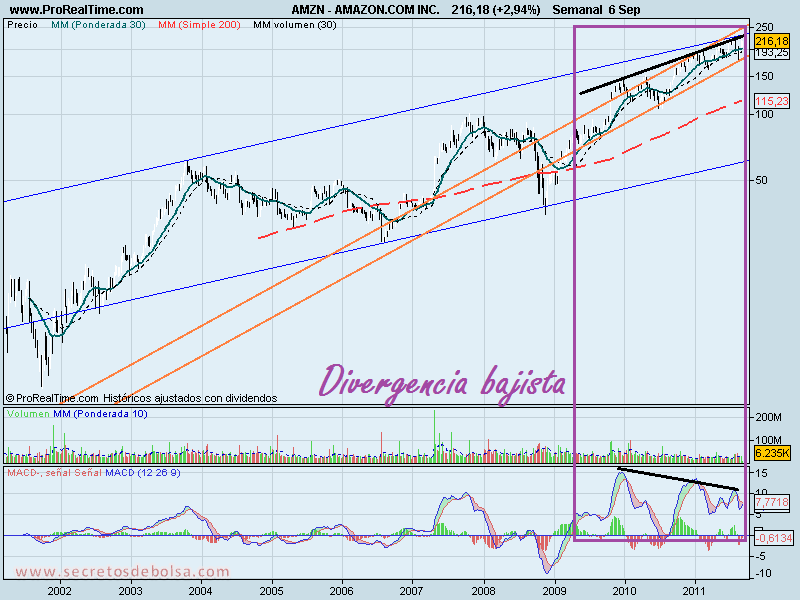This screenshot has height=600, width=800.
Task: Click the www.ProRealTime.com header text
Action: point(76,10)
